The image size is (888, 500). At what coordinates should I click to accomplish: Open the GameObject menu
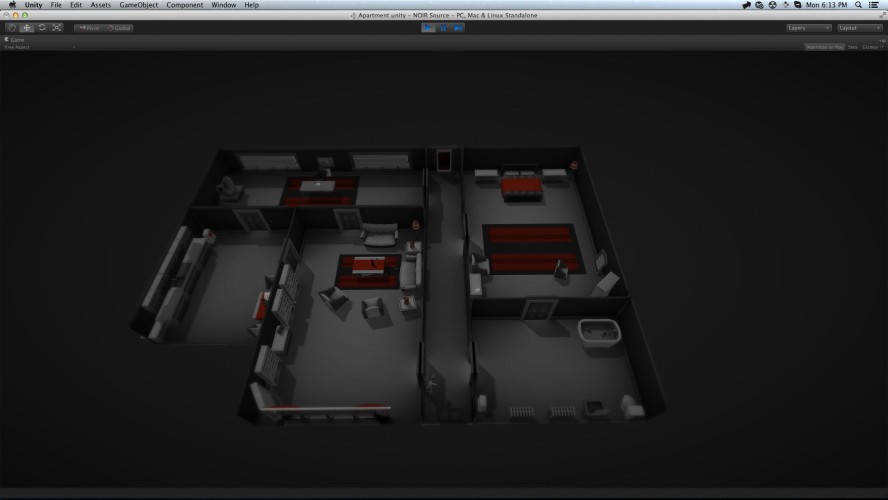point(139,5)
